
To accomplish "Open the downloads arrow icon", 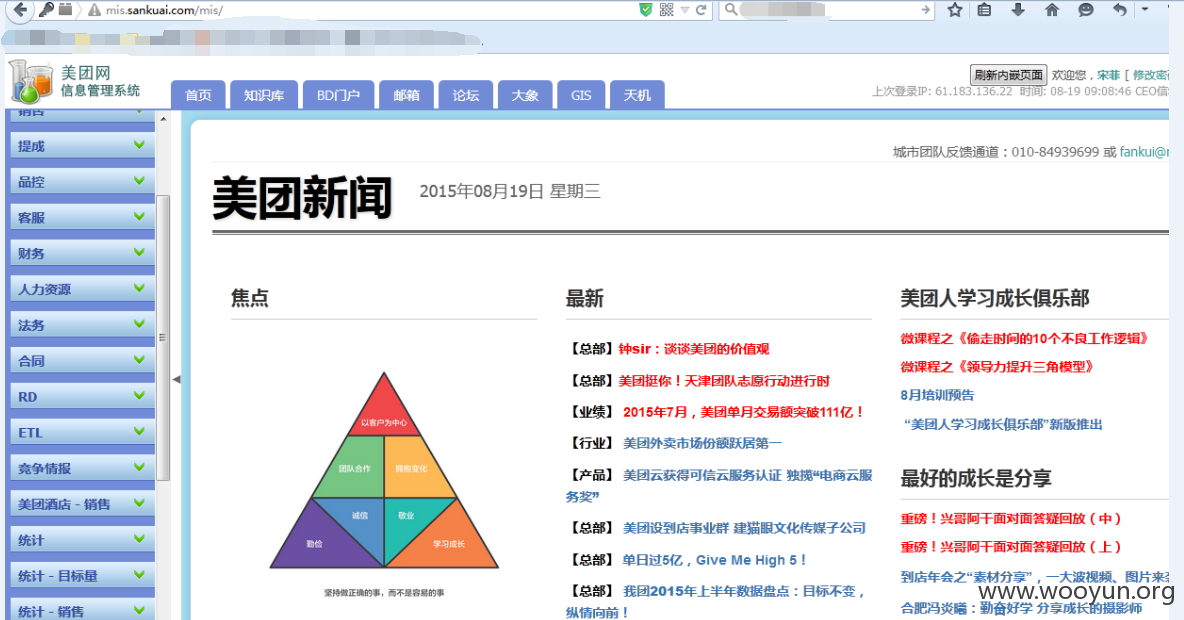I will (1018, 10).
